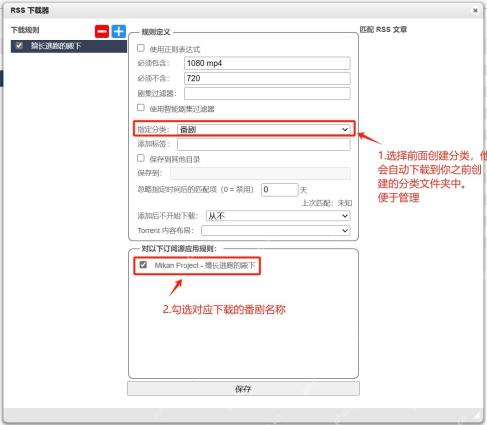Click 必须包含 field containing 1080 mp4
Viewport: 487px width, 425px height.
[x=267, y=63]
